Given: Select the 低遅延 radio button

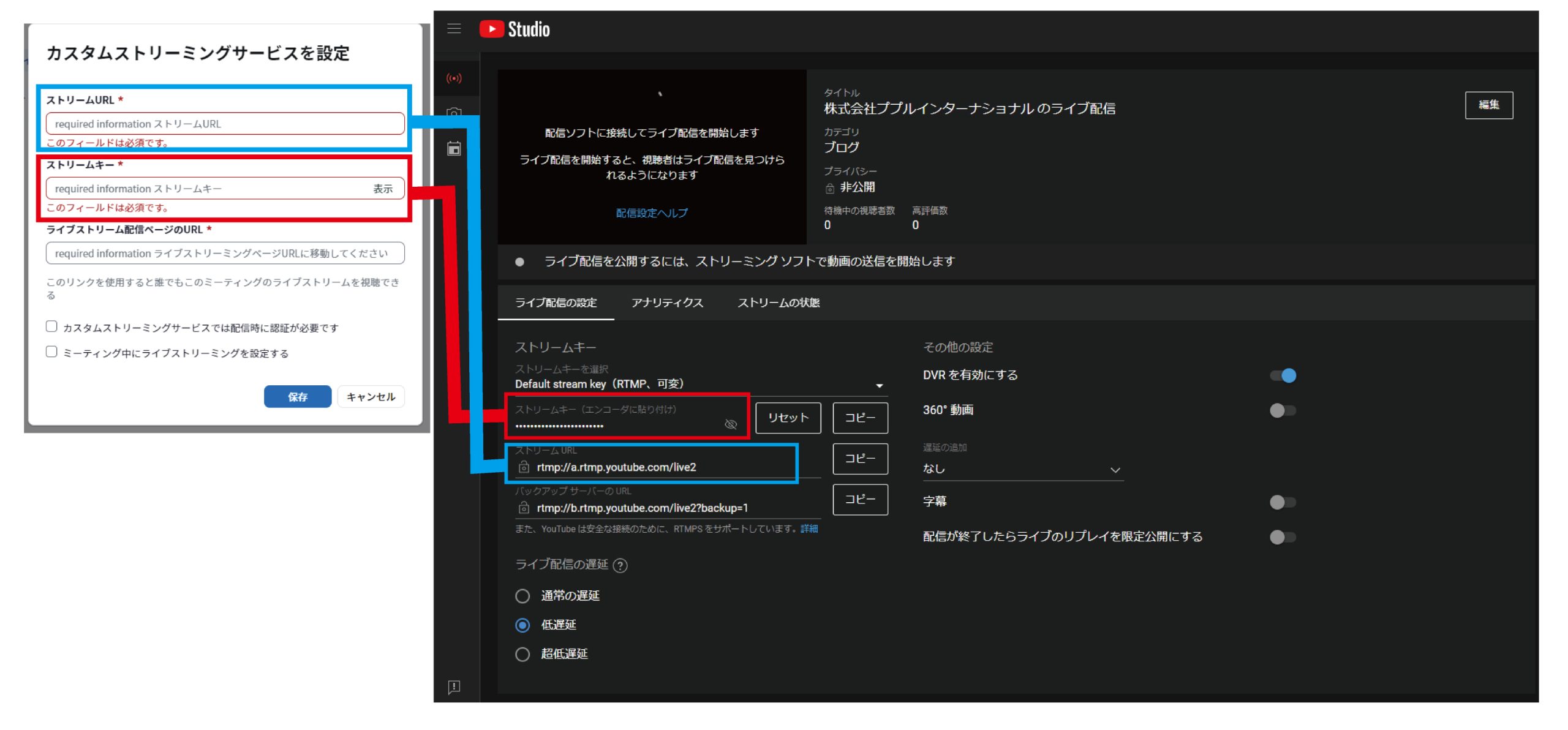Looking at the screenshot, I should pyautogui.click(x=522, y=625).
